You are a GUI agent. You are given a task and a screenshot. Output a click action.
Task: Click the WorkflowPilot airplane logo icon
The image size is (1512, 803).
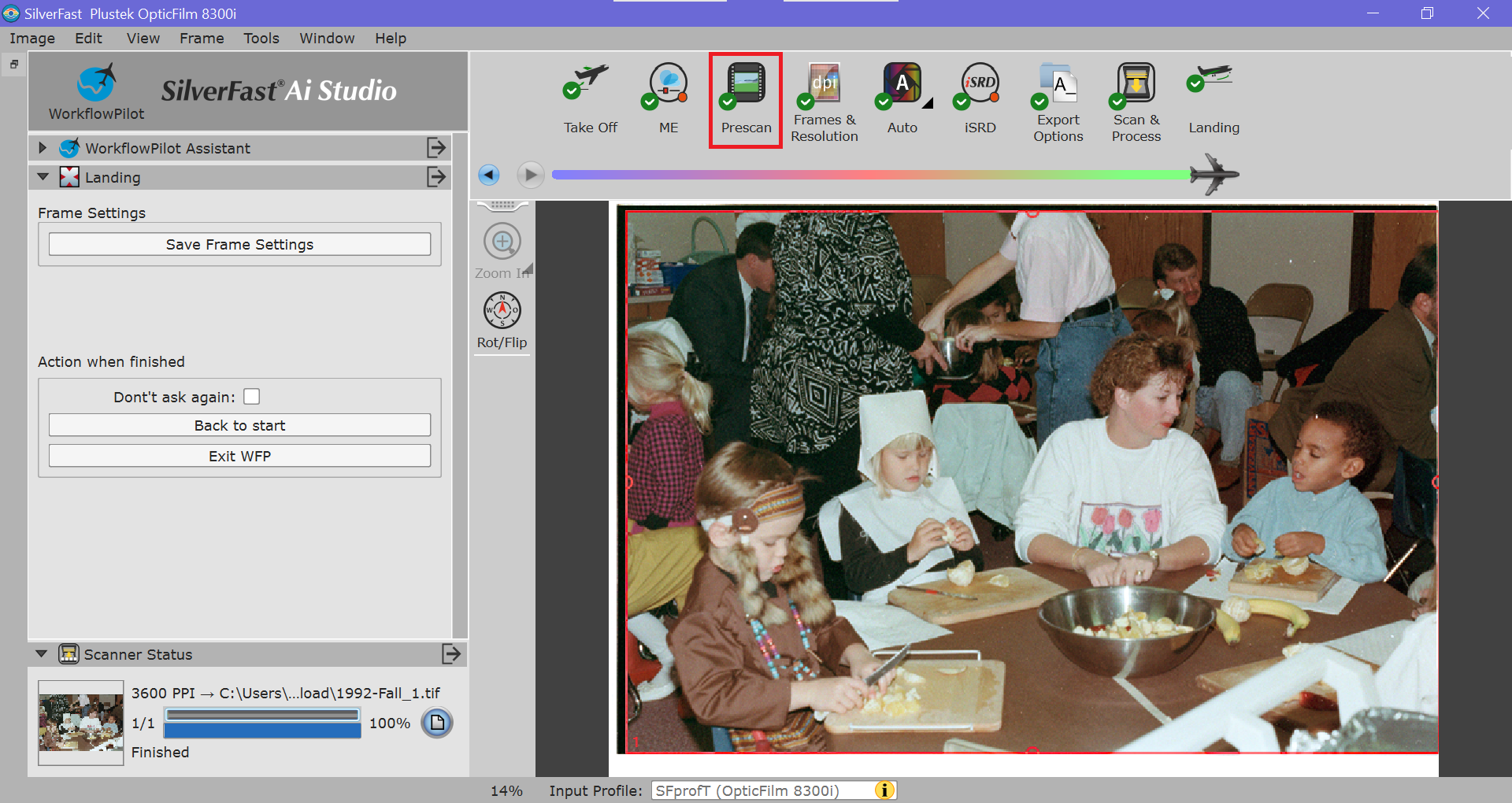pos(96,82)
